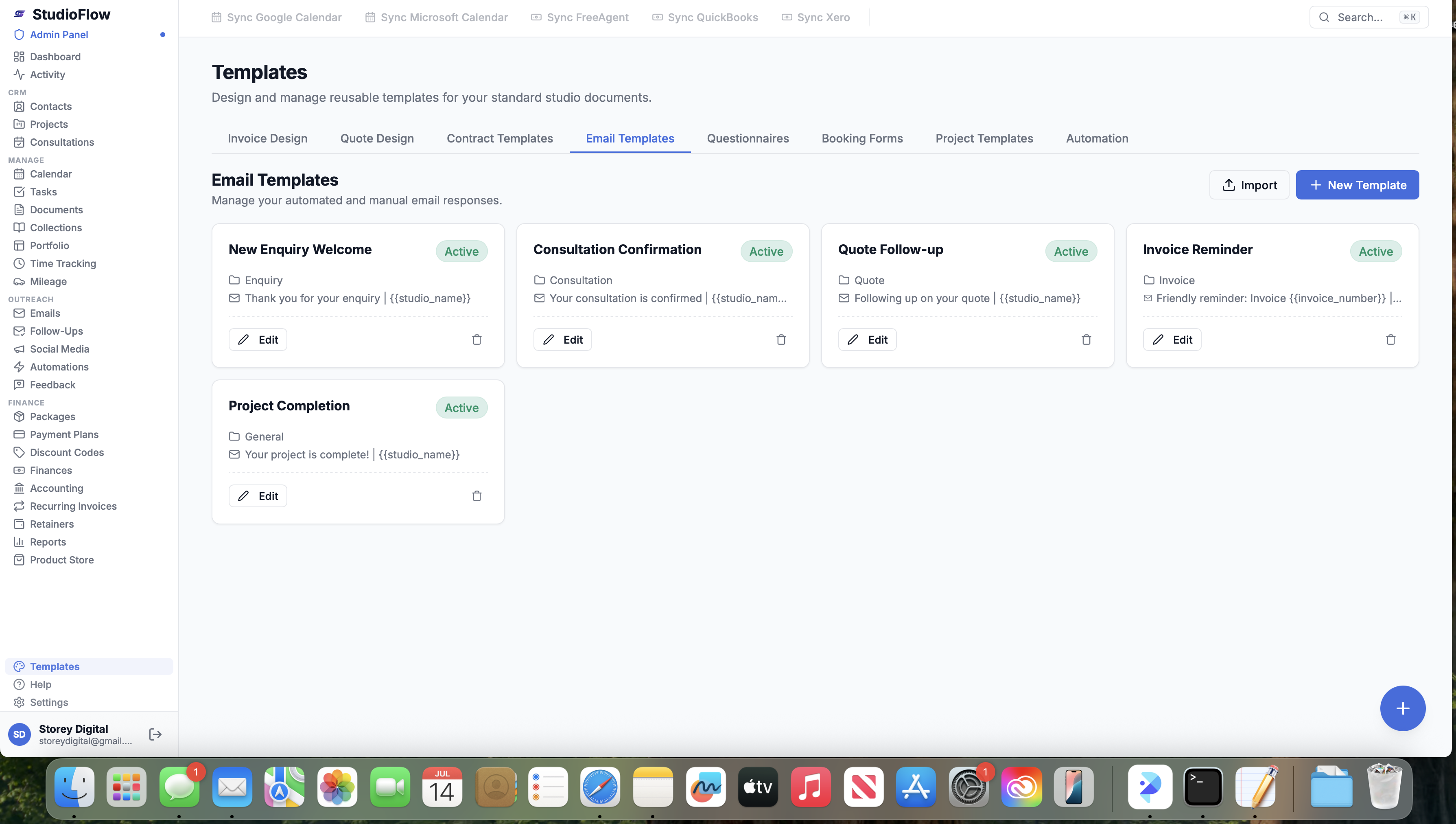Screen dimensions: 1456x824
Task: Click the Import button
Action: tap(1249, 185)
